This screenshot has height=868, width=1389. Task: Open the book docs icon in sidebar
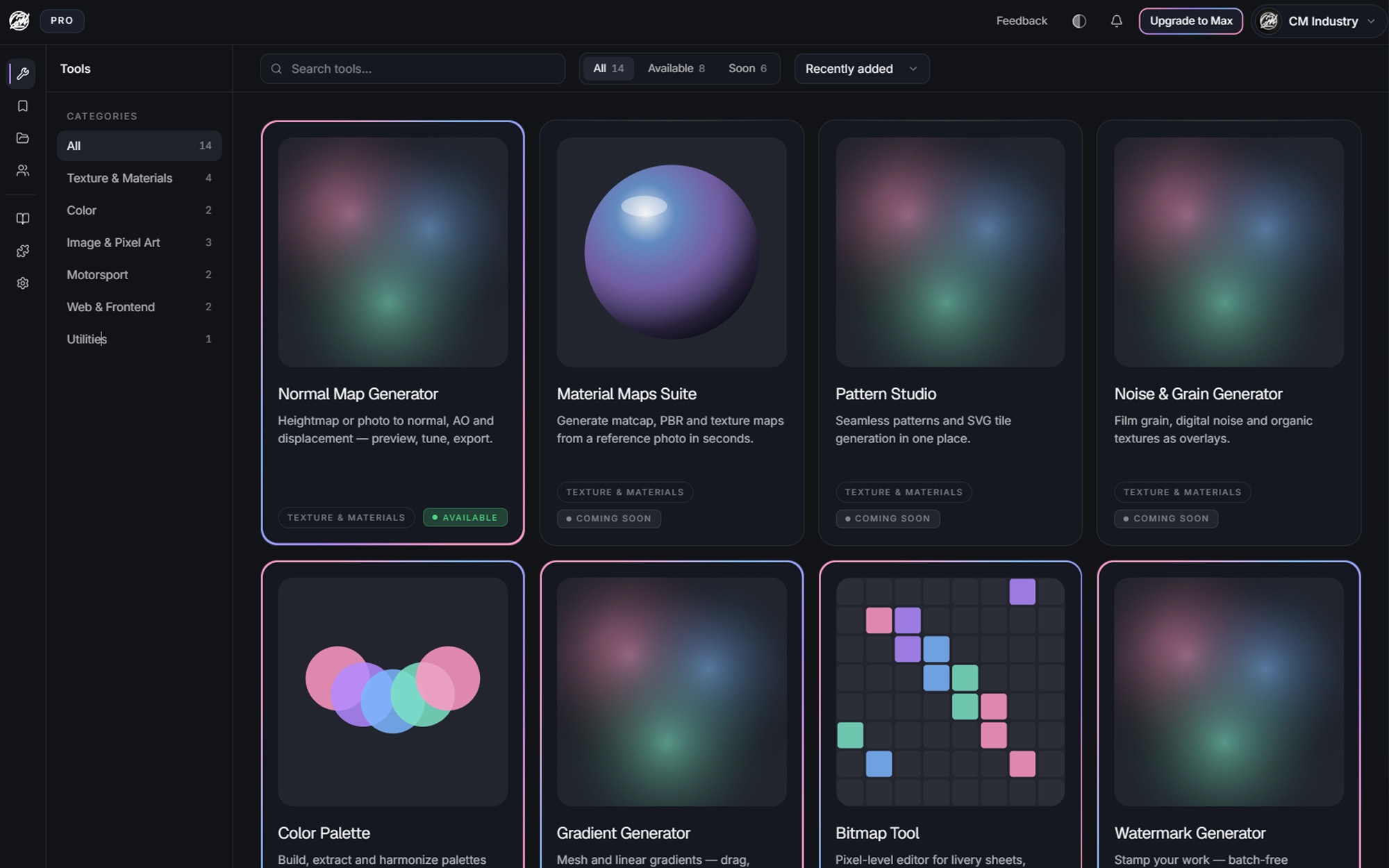(23, 219)
